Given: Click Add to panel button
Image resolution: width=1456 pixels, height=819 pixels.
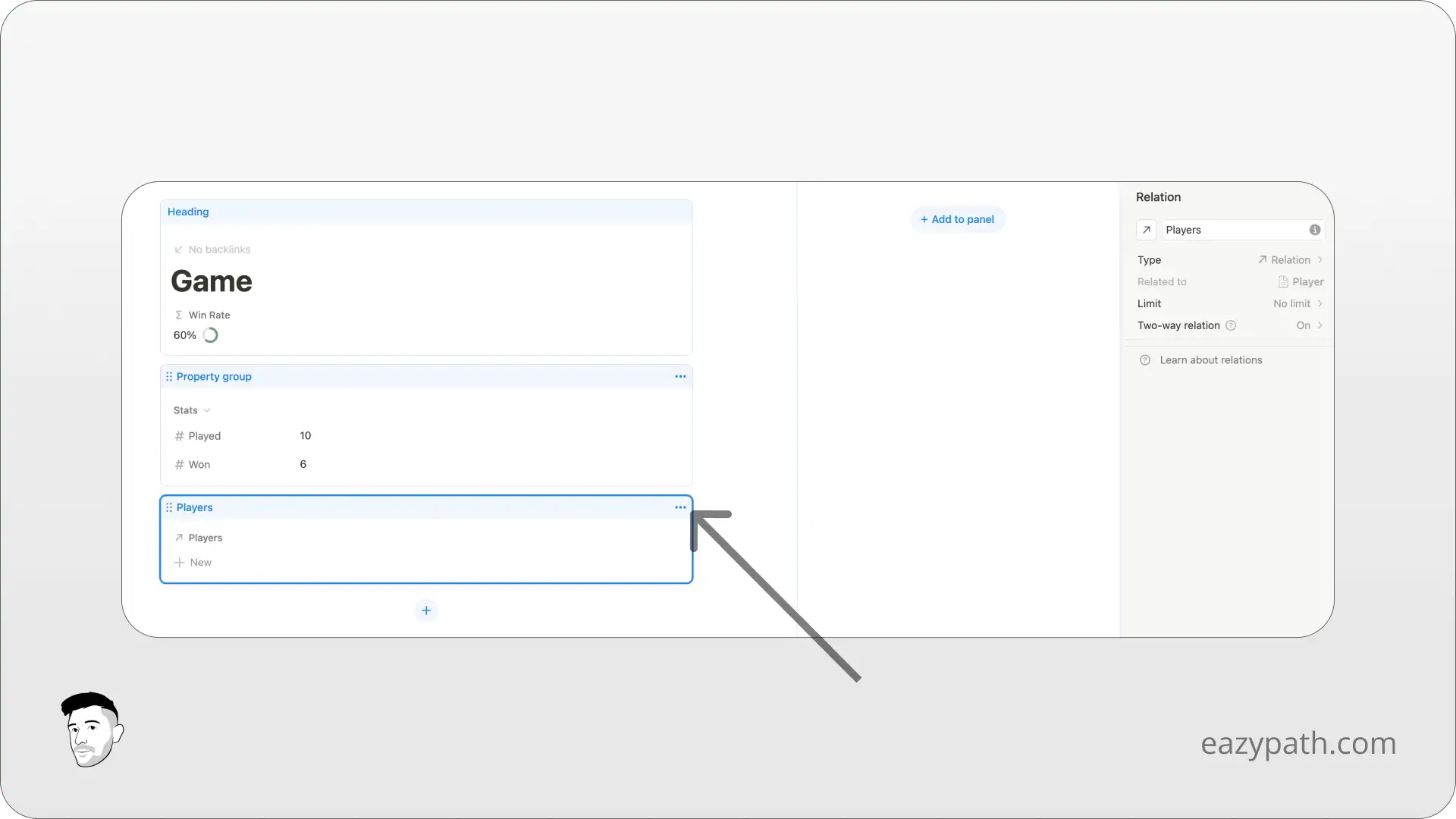Looking at the screenshot, I should click(x=957, y=219).
